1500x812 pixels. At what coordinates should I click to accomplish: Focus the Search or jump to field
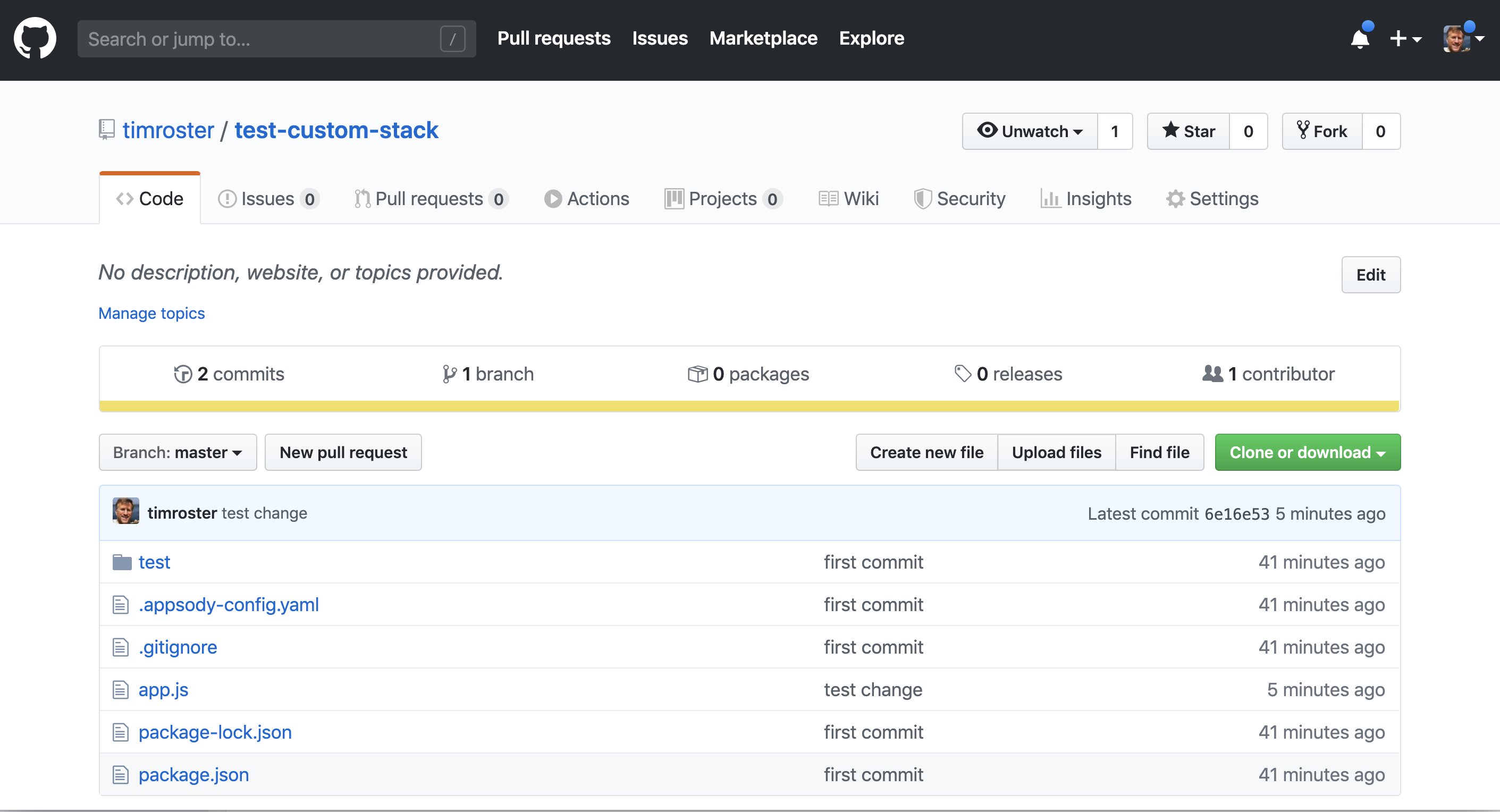(x=276, y=39)
